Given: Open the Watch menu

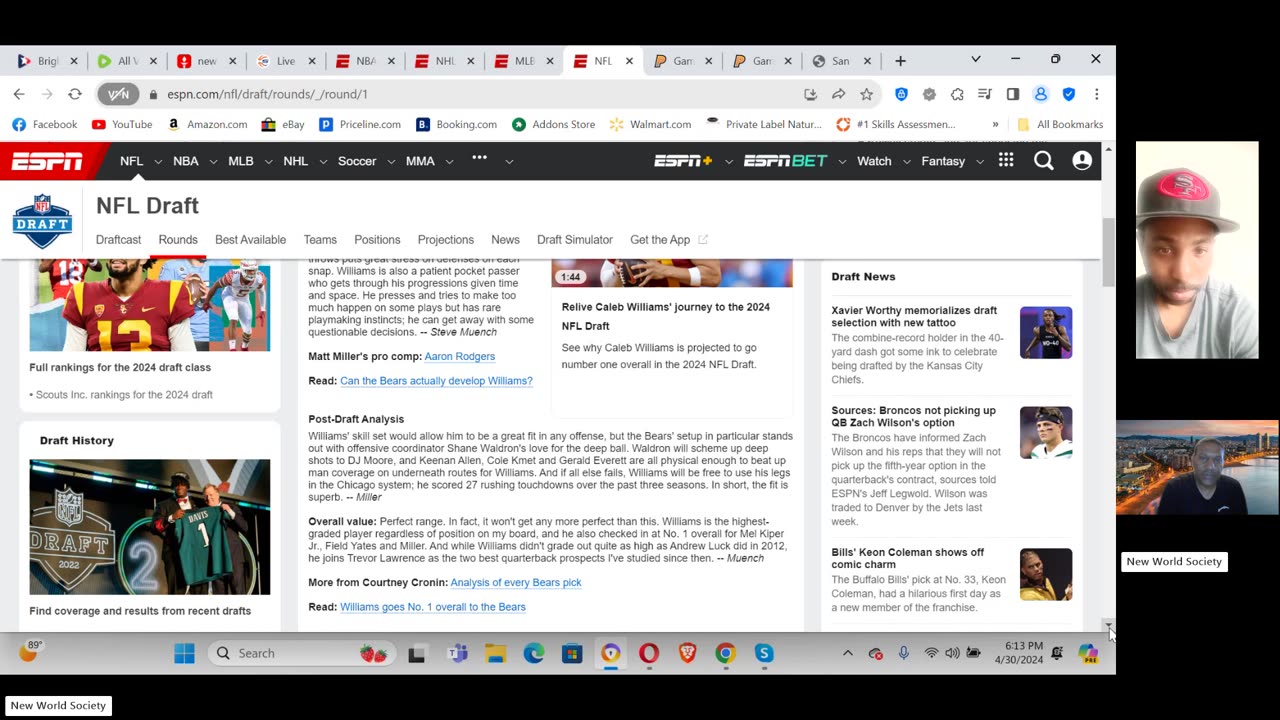Looking at the screenshot, I should (874, 161).
